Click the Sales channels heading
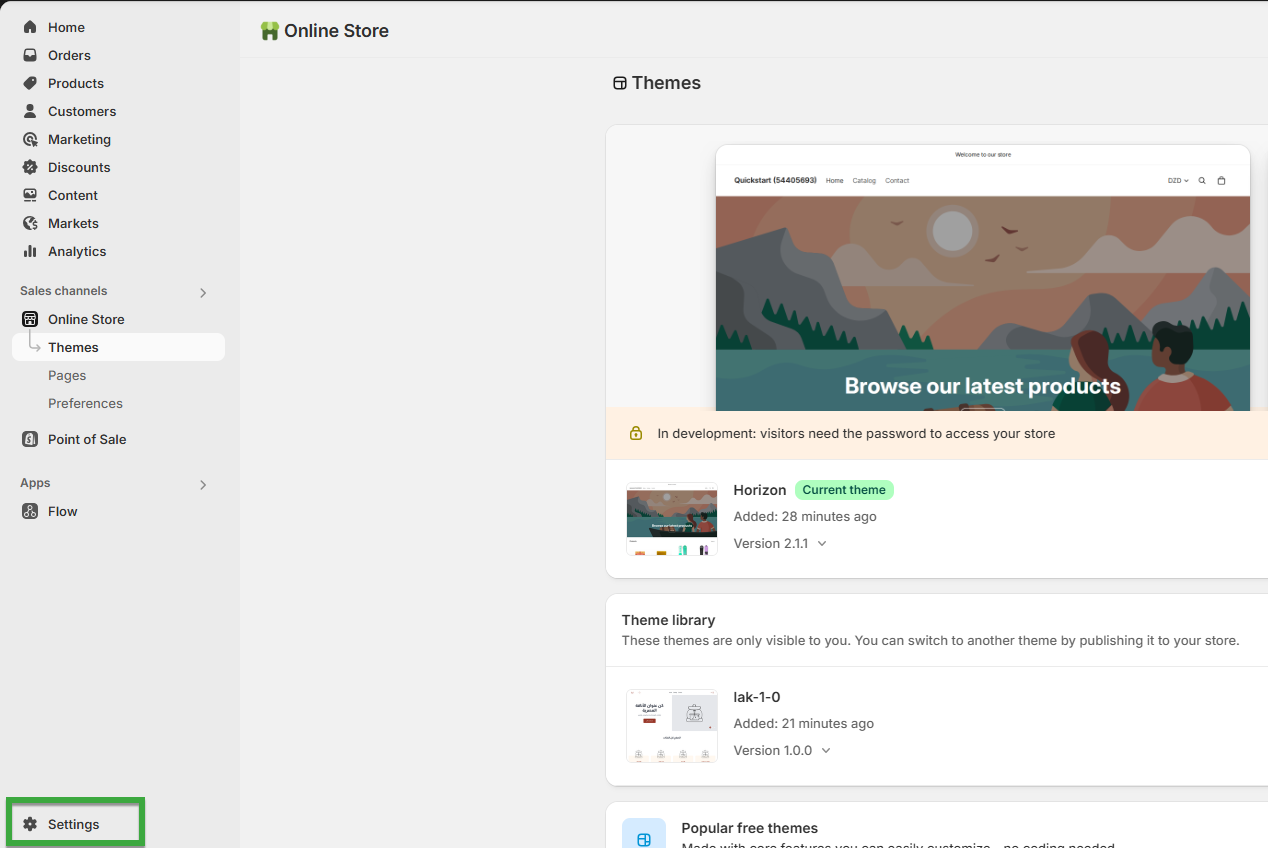The height and width of the screenshot is (848, 1268). pyautogui.click(x=64, y=291)
